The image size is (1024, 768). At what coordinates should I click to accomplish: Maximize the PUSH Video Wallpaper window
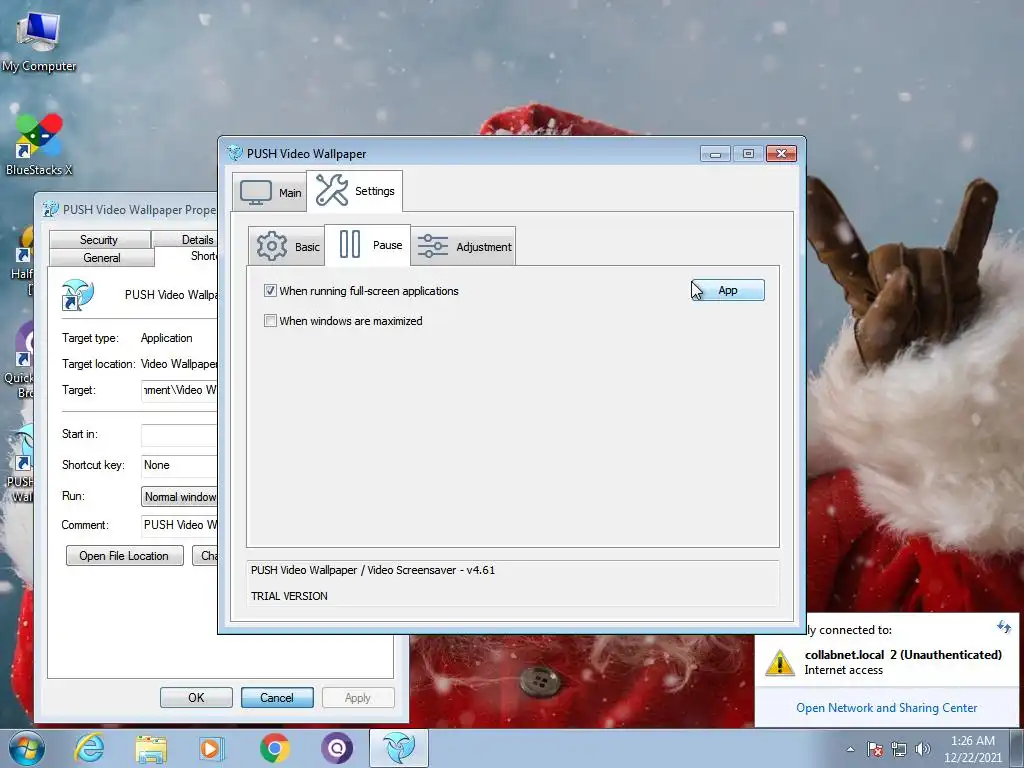coord(748,153)
